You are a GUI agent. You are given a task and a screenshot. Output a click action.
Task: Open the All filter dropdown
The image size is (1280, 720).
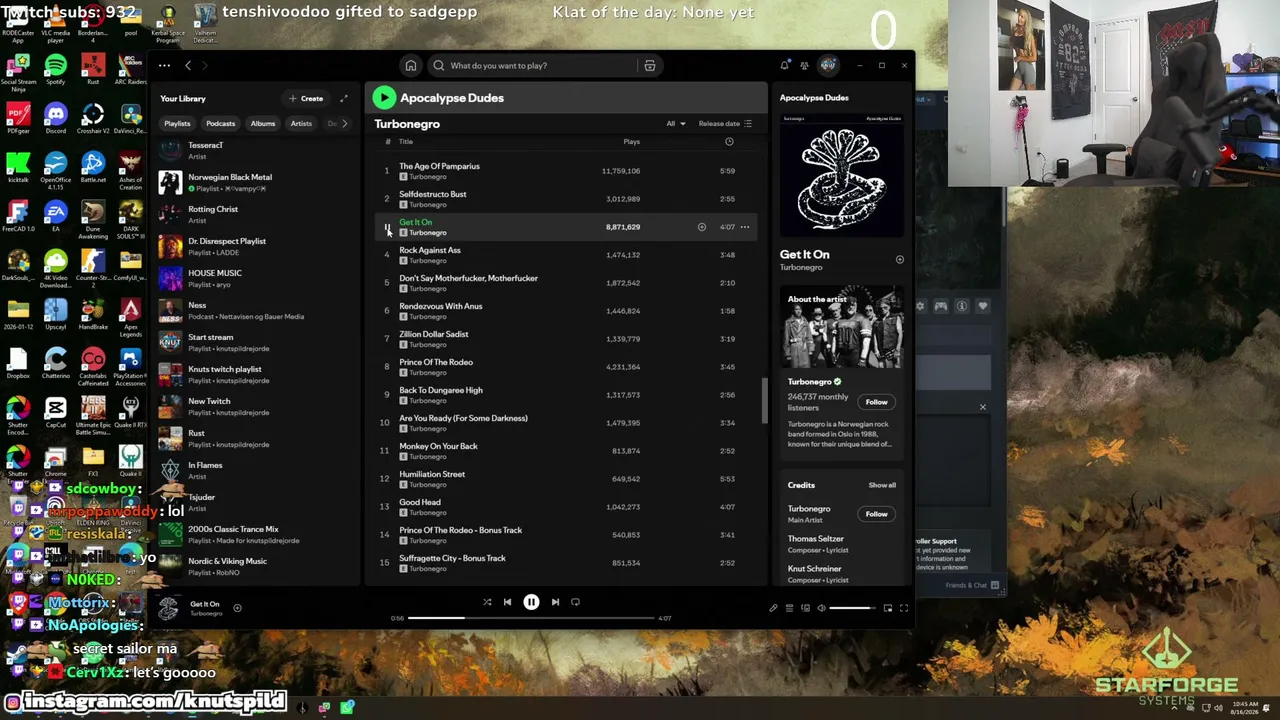[x=676, y=124]
